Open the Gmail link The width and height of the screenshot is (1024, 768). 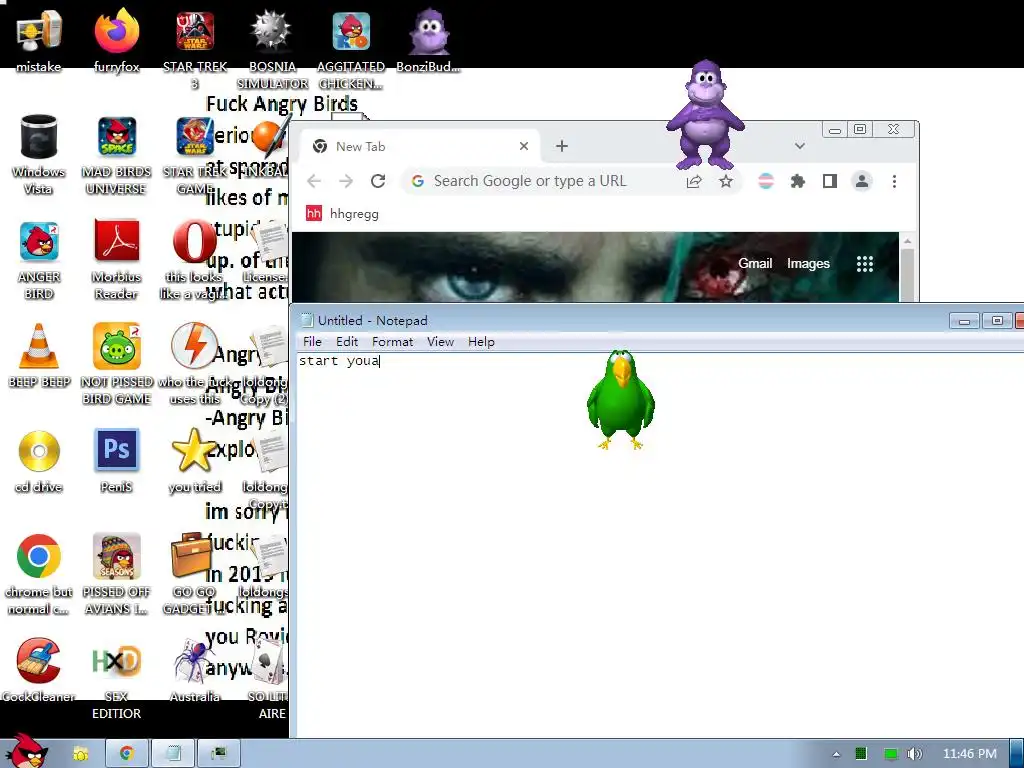[755, 263]
